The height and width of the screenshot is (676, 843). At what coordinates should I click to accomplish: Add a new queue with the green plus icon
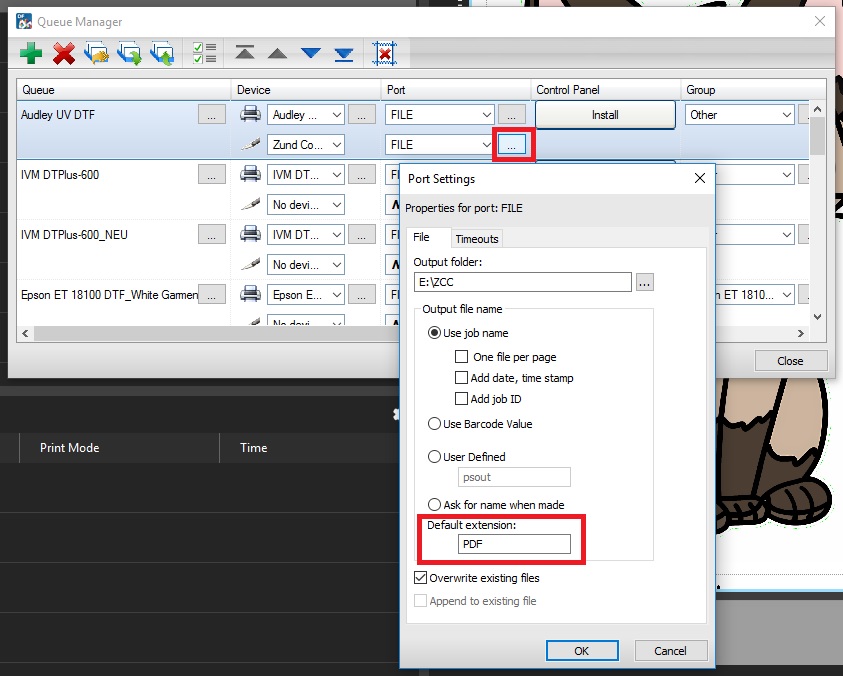tap(31, 53)
